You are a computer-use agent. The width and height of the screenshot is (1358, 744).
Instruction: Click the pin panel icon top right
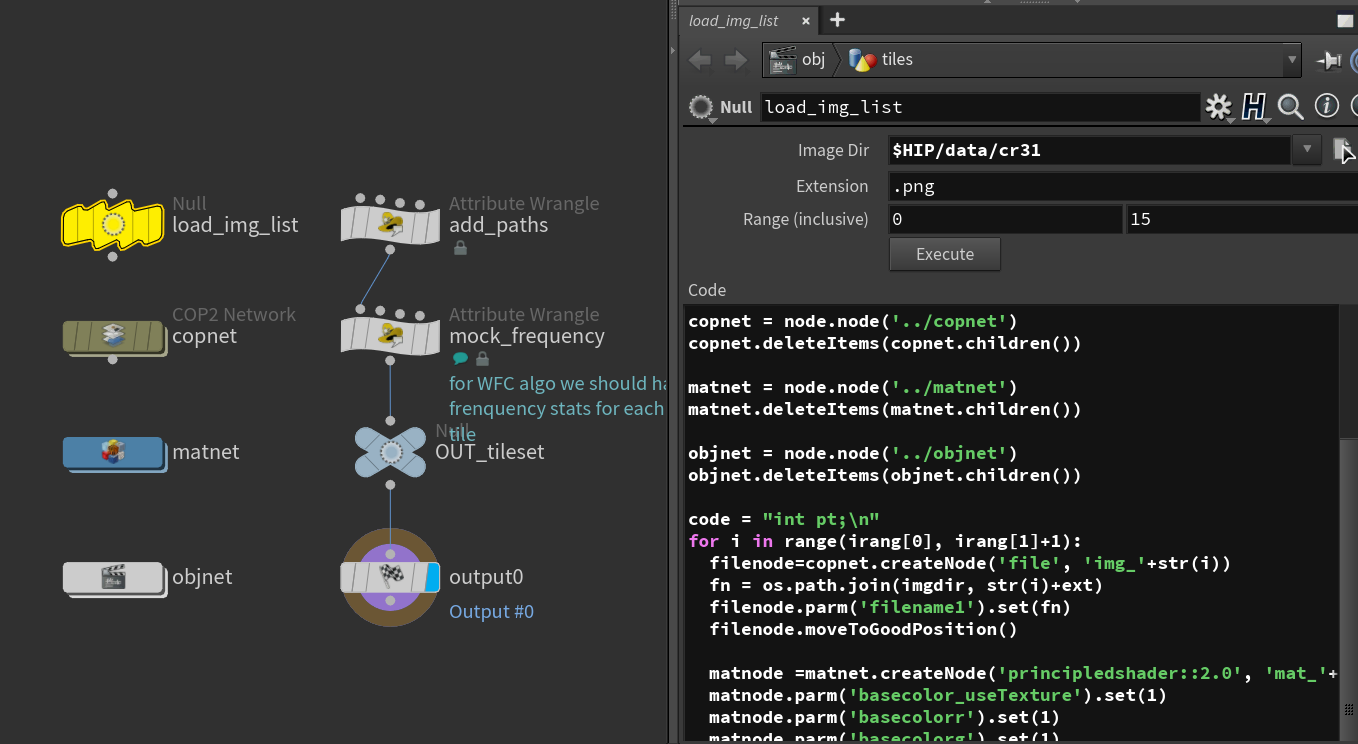tap(1328, 60)
